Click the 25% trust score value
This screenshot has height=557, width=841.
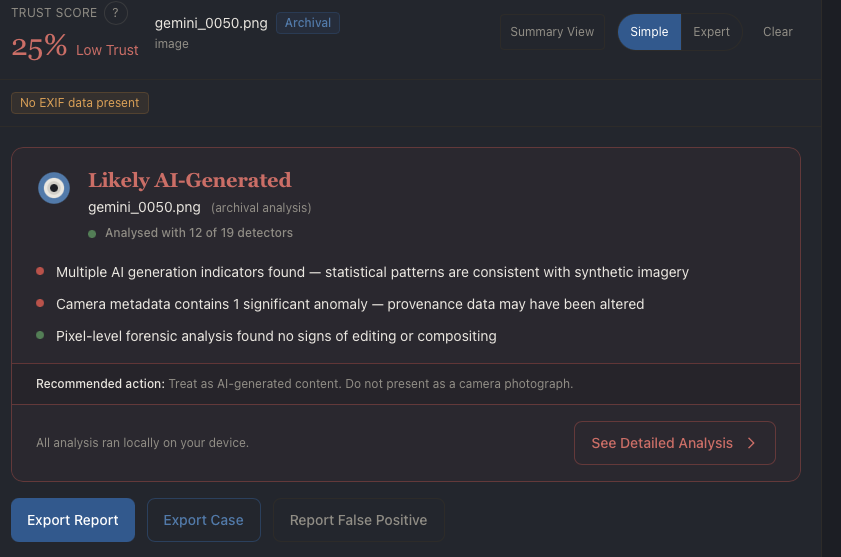click(x=39, y=46)
